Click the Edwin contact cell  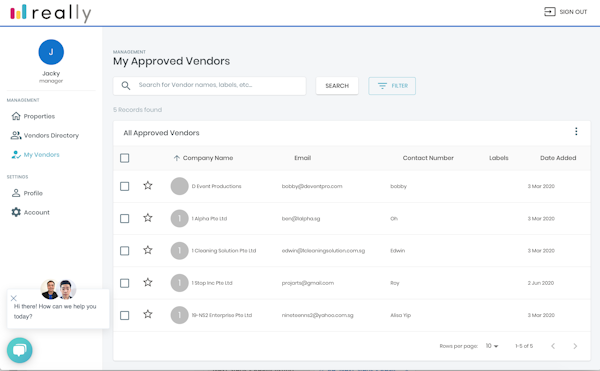point(397,251)
